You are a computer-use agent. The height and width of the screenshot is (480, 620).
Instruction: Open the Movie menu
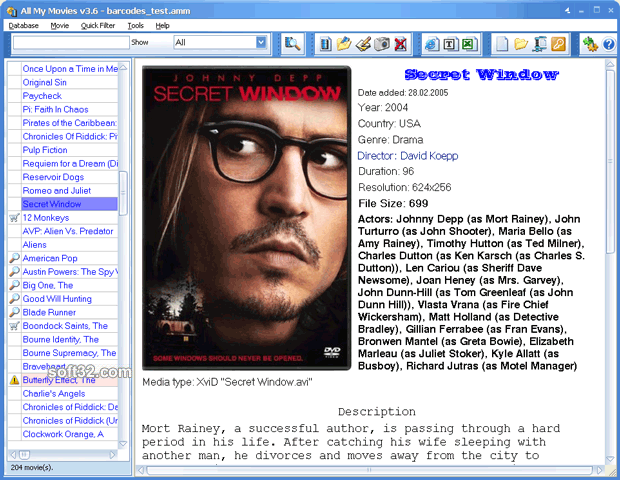coord(60,26)
